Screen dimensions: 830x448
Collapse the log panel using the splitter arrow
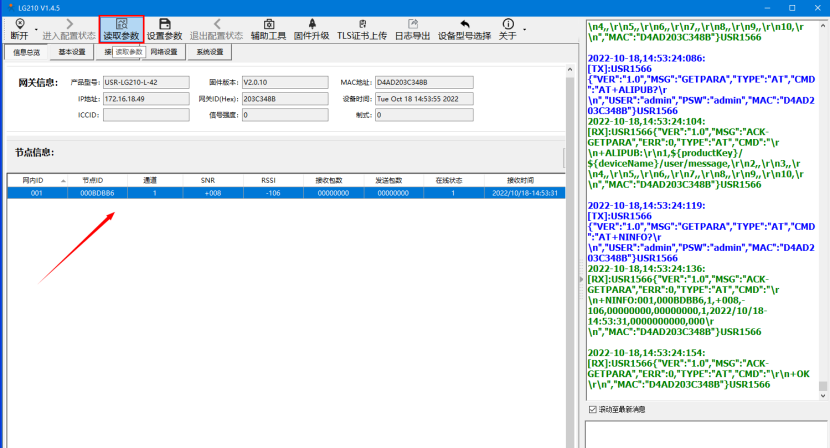(x=580, y=280)
